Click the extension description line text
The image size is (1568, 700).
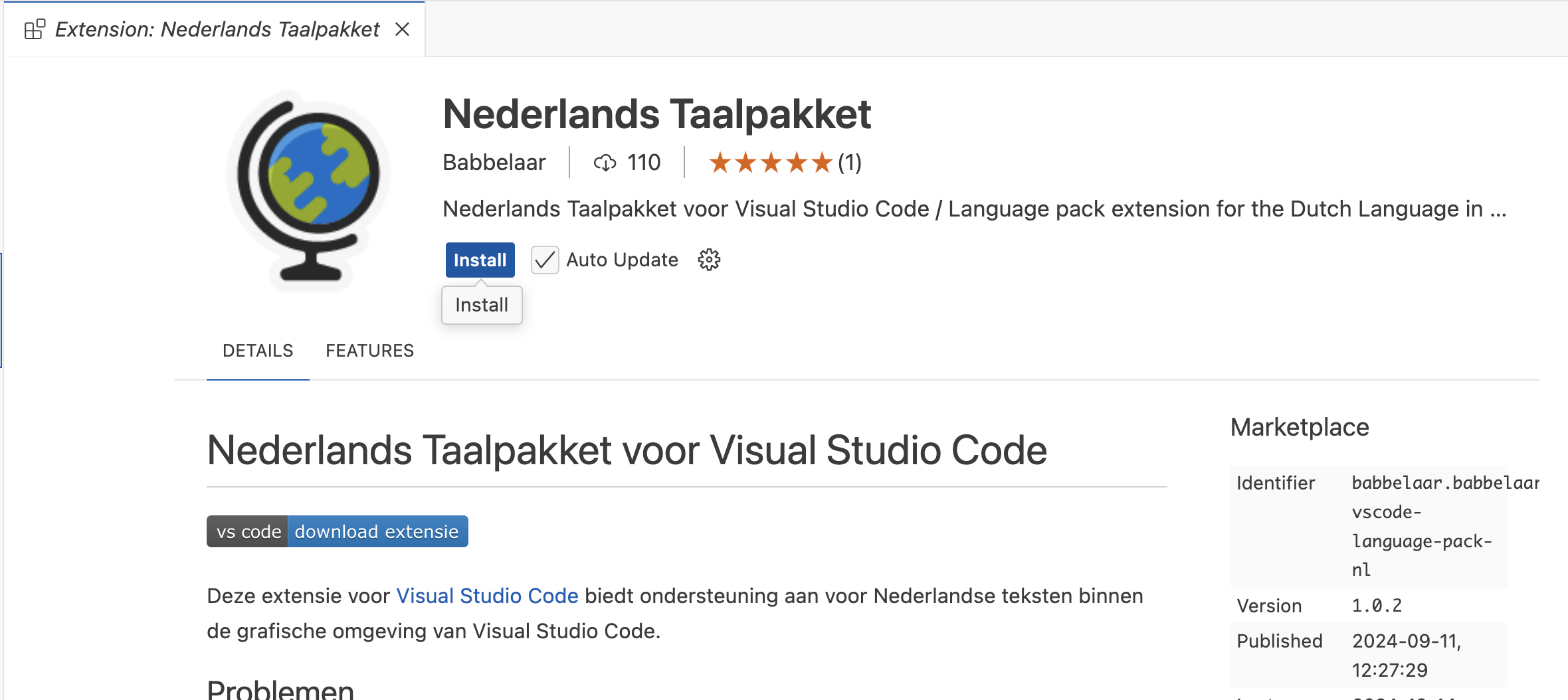point(974,209)
